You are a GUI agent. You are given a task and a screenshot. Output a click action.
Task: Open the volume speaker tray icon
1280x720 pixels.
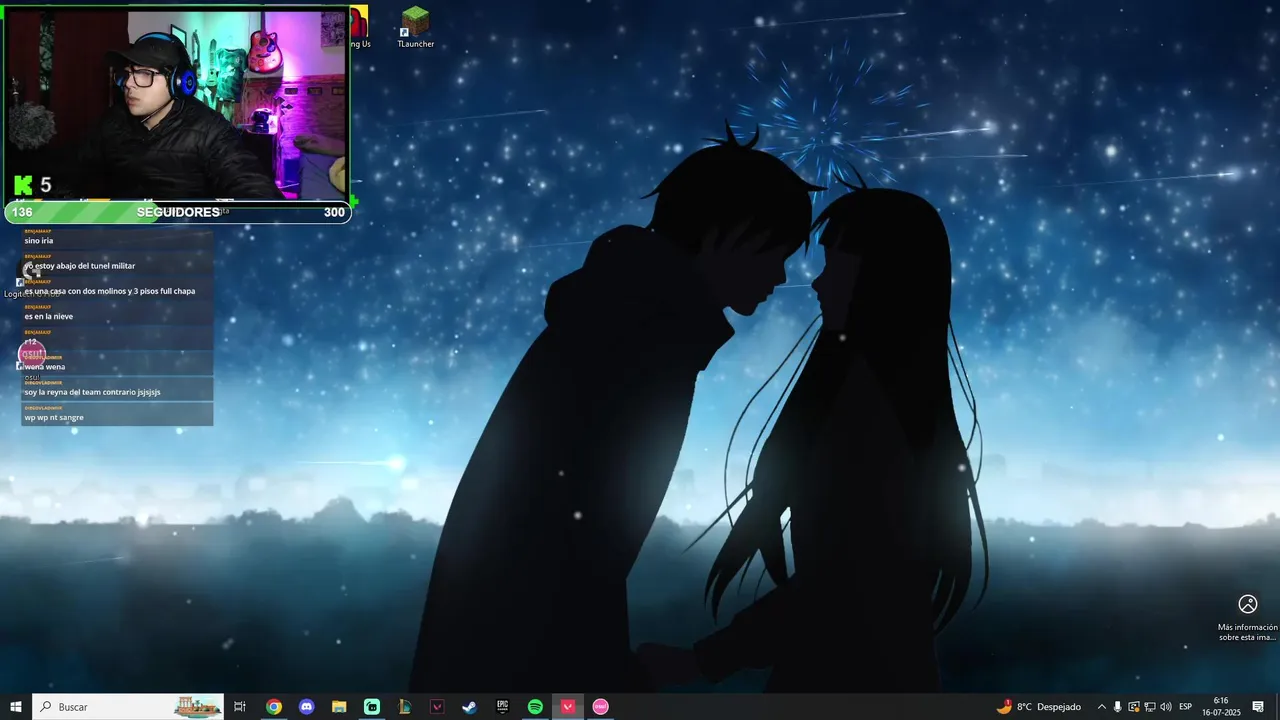[1166, 707]
